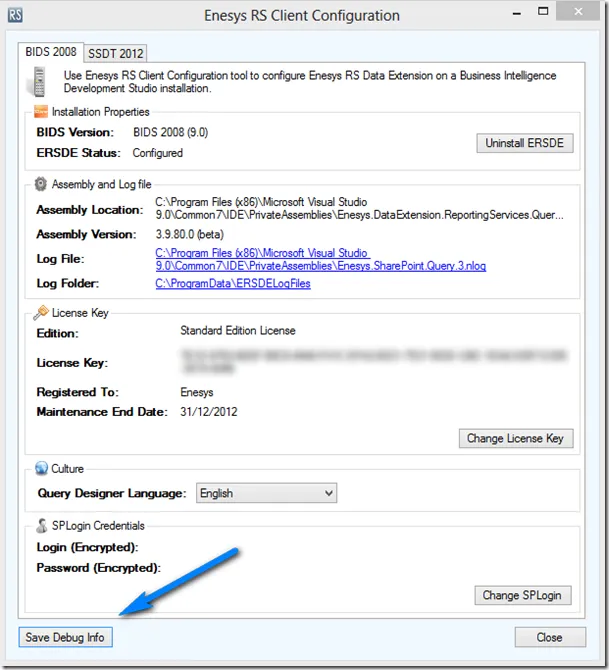The width and height of the screenshot is (609, 670).
Task: Click the RS application icon in title bar
Action: [15, 14]
